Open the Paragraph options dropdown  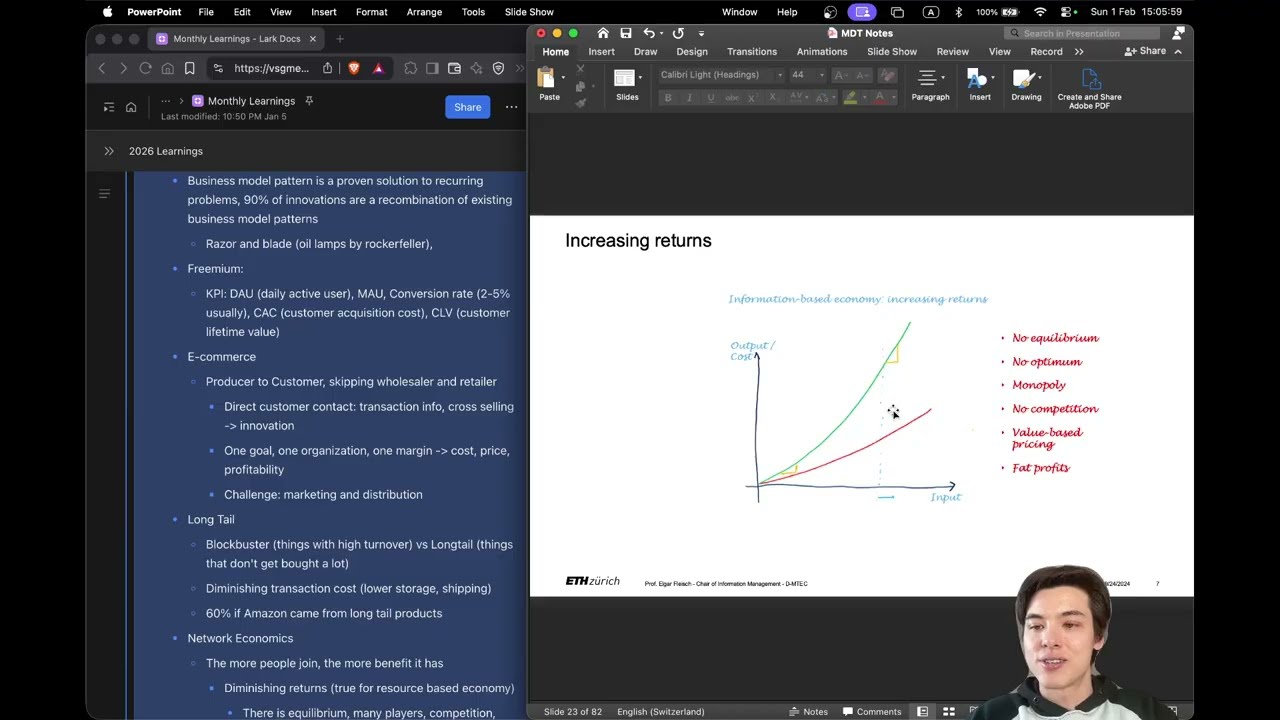pos(930,84)
